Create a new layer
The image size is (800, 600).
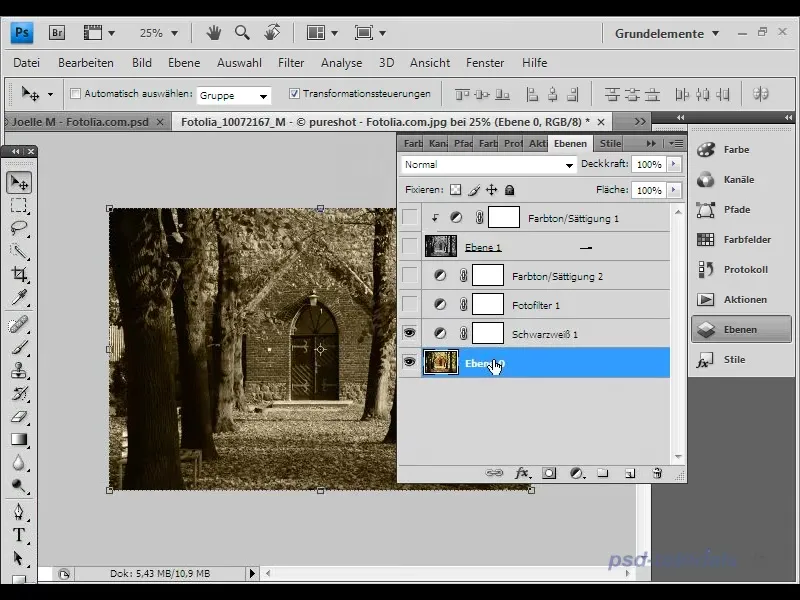[x=630, y=473]
